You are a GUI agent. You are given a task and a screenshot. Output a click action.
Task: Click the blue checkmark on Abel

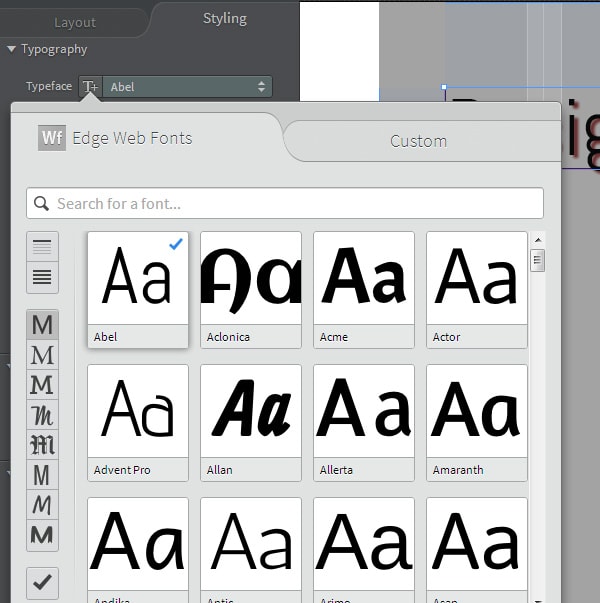click(176, 244)
